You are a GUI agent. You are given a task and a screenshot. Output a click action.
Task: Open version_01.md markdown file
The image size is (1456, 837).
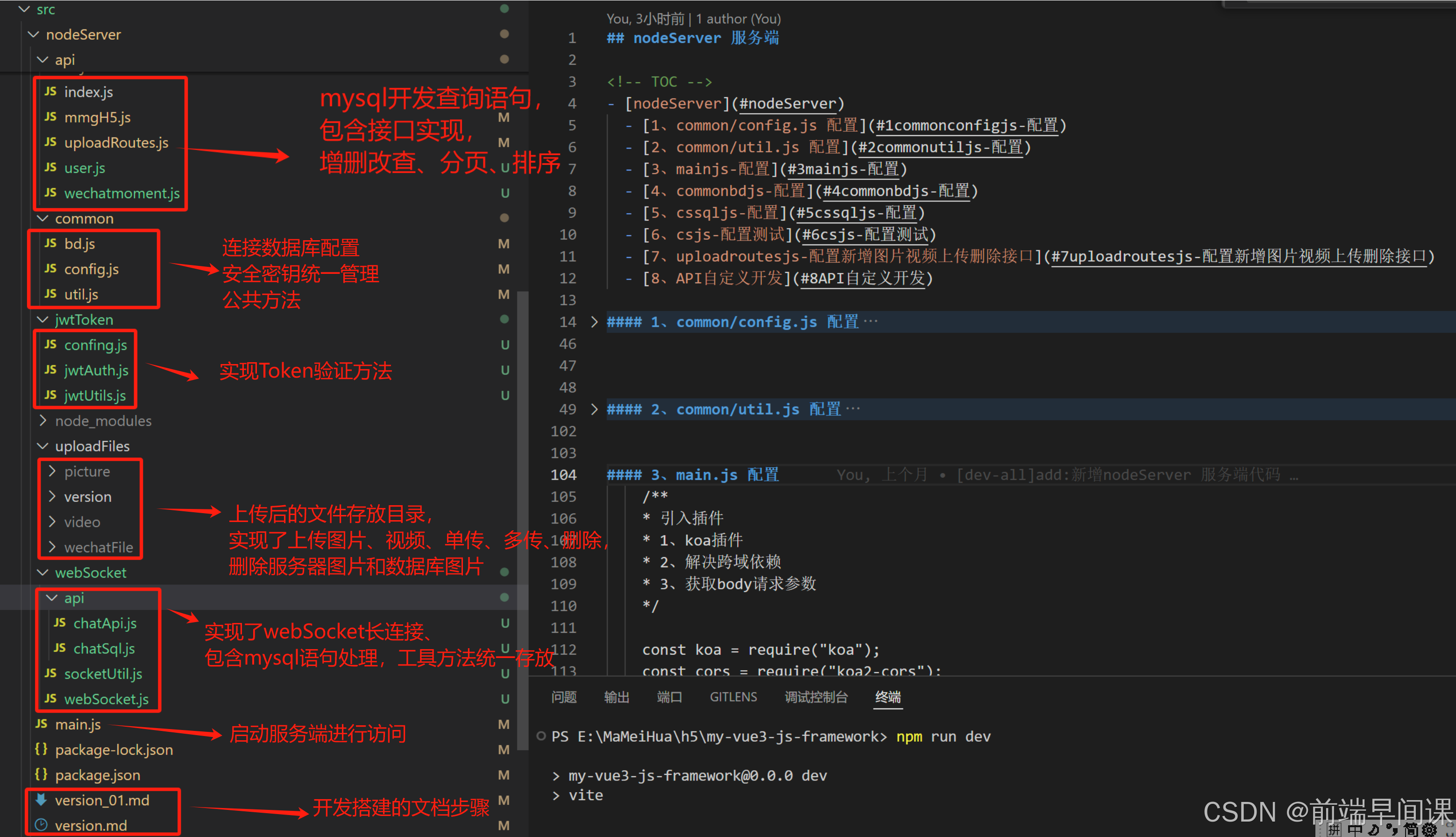pyautogui.click(x=102, y=800)
